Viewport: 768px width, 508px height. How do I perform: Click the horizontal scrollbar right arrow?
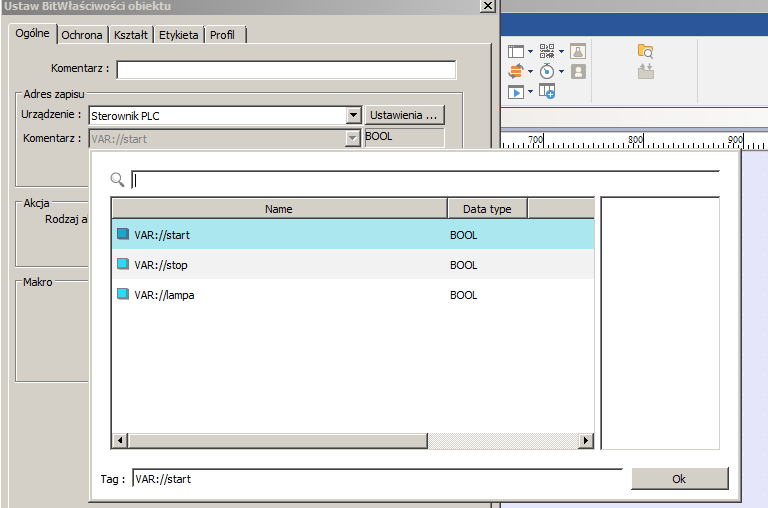pyautogui.click(x=588, y=441)
